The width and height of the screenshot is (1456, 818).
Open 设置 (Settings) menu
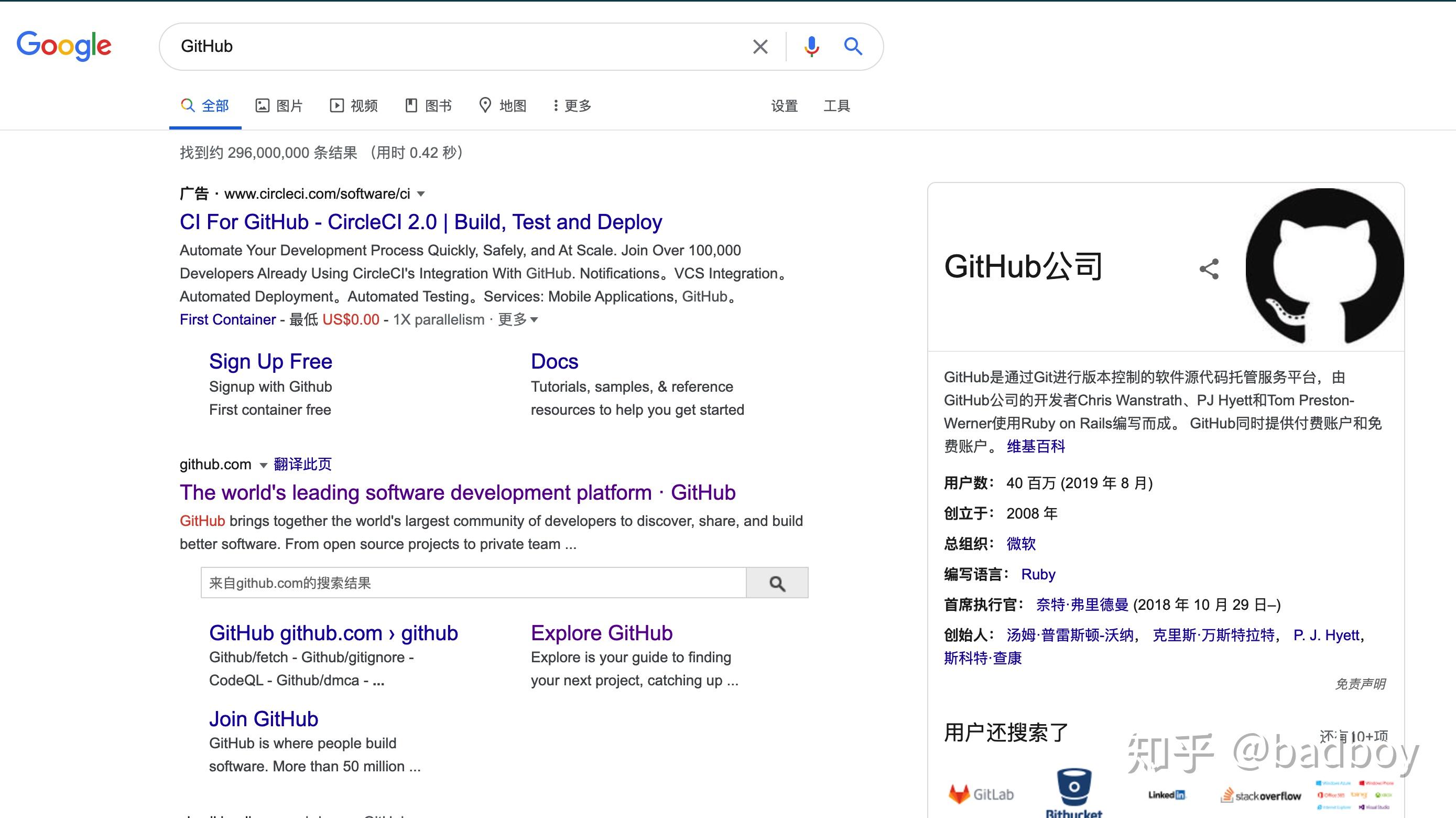tap(785, 106)
